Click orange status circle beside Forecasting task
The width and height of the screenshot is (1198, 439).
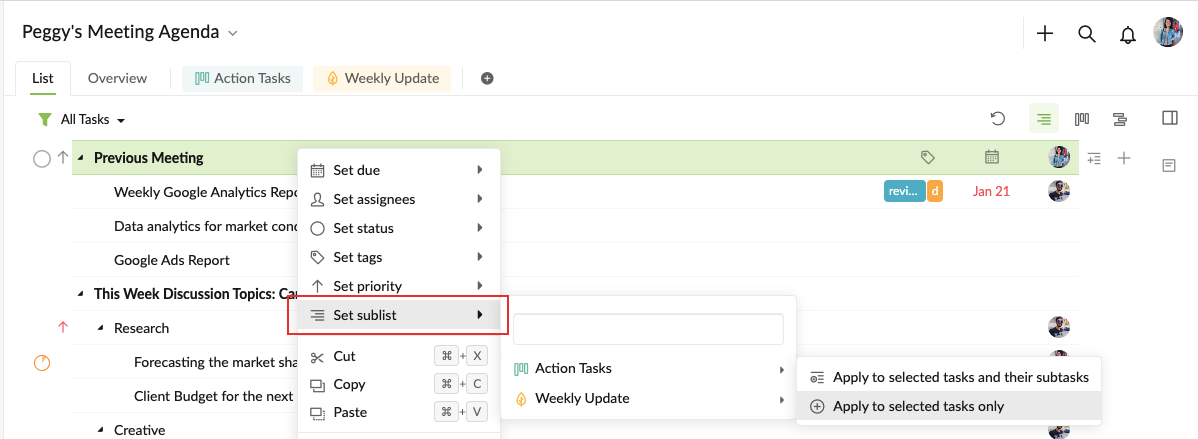click(42, 363)
